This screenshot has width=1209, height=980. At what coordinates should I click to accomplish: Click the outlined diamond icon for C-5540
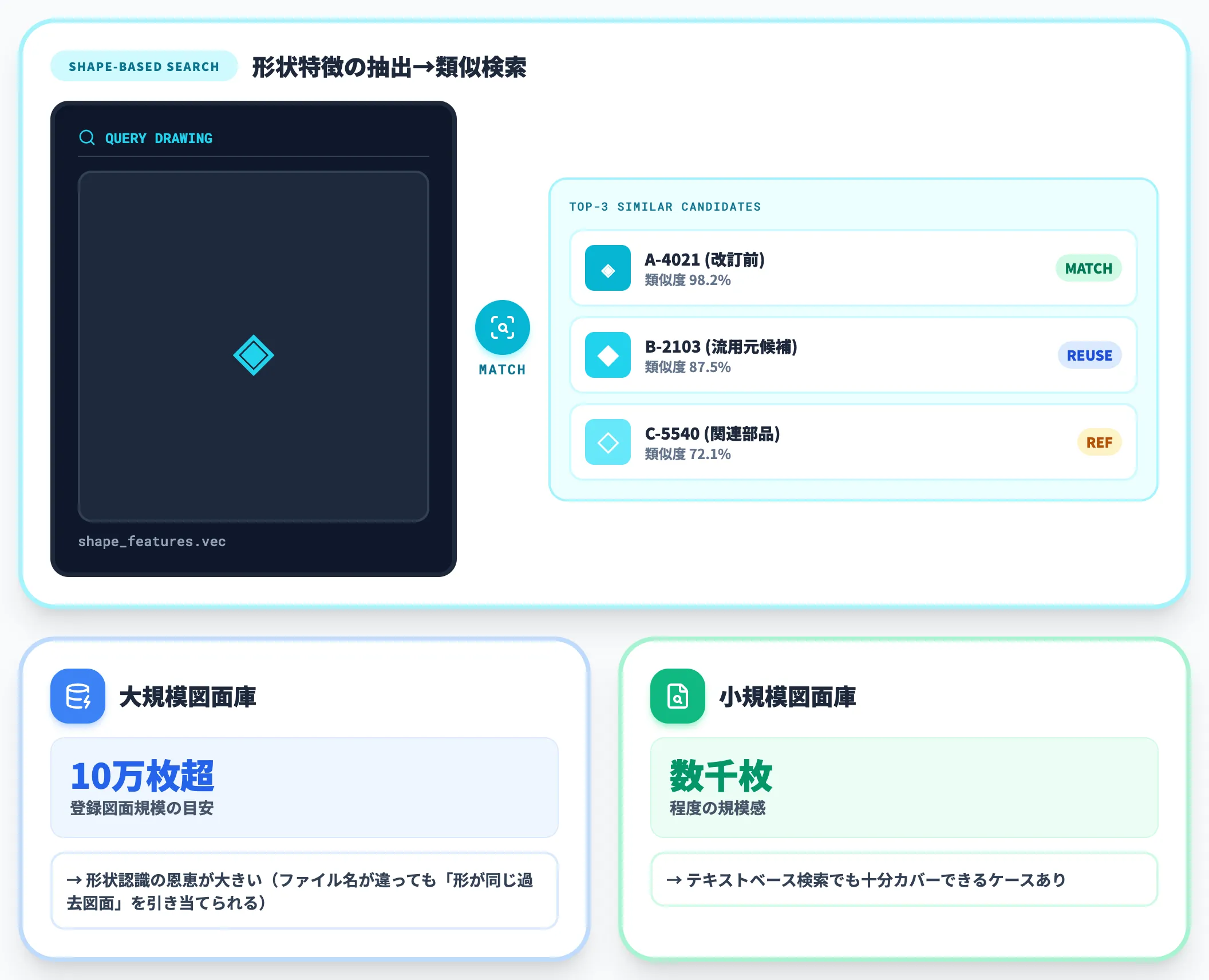tap(608, 442)
